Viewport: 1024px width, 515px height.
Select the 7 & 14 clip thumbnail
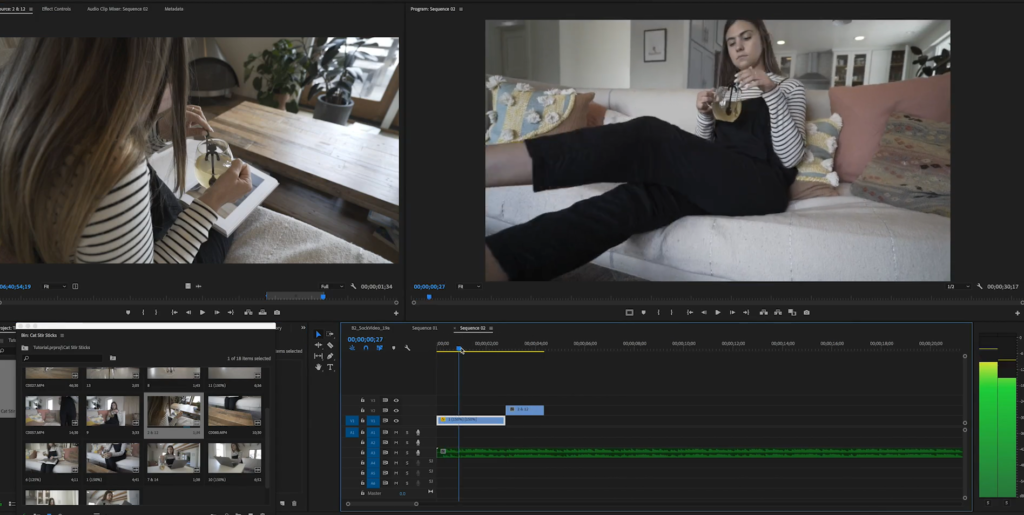pos(173,458)
